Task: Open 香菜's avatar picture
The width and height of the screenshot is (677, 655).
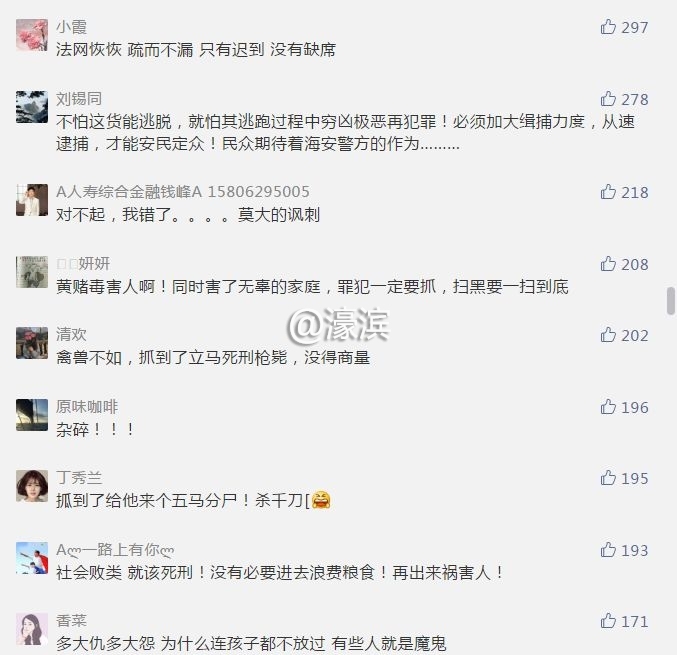Action: click(32, 629)
